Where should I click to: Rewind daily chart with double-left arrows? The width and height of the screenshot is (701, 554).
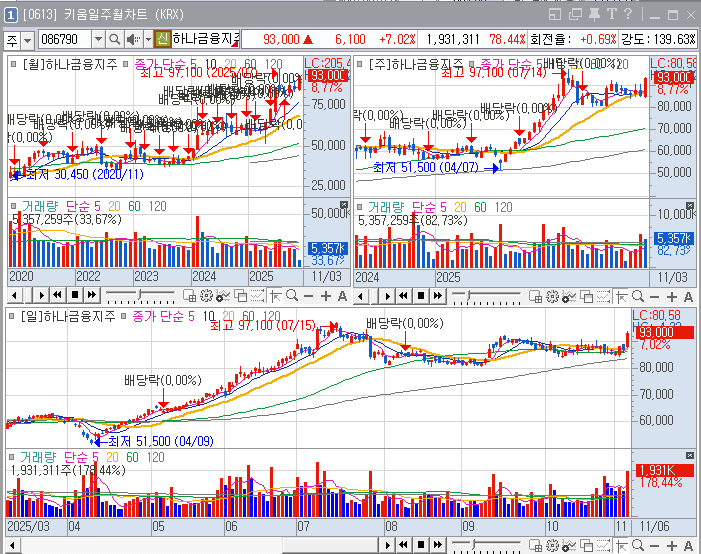tap(403, 545)
